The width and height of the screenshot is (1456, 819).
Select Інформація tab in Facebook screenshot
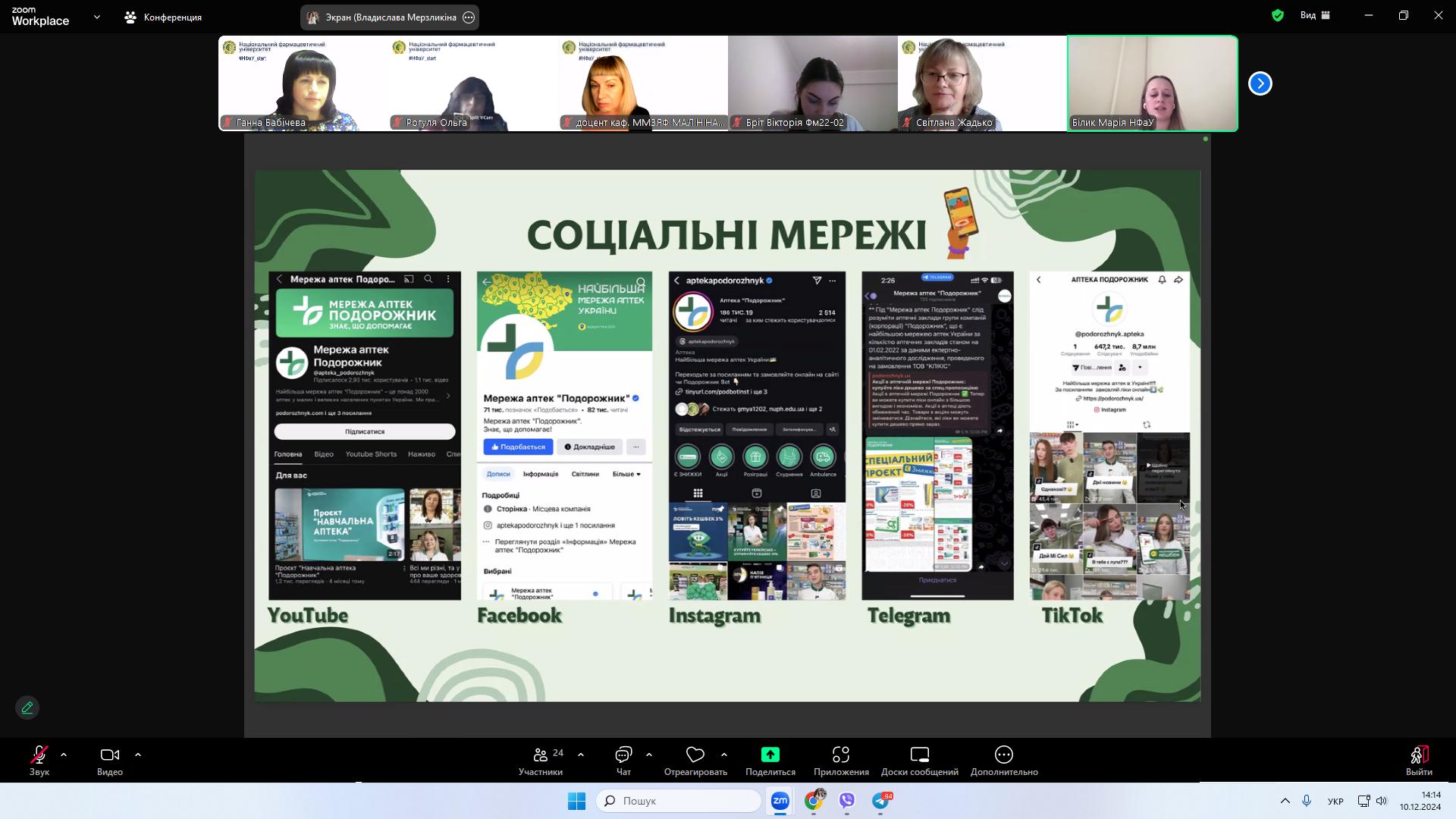click(541, 474)
